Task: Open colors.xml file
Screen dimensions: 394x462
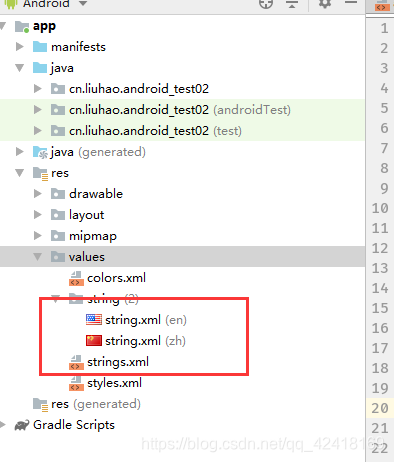Action: tap(117, 278)
